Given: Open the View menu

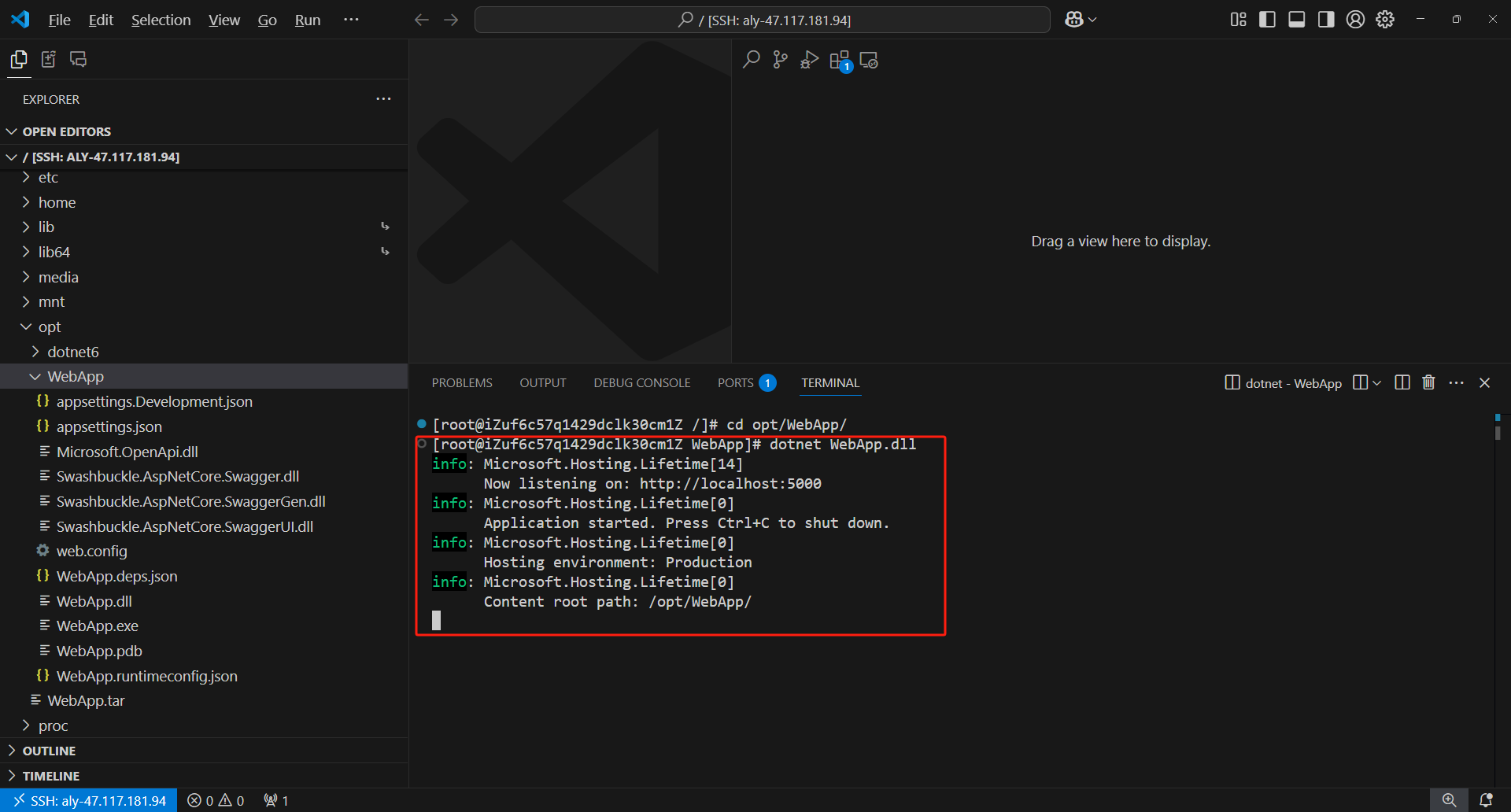Looking at the screenshot, I should (224, 20).
